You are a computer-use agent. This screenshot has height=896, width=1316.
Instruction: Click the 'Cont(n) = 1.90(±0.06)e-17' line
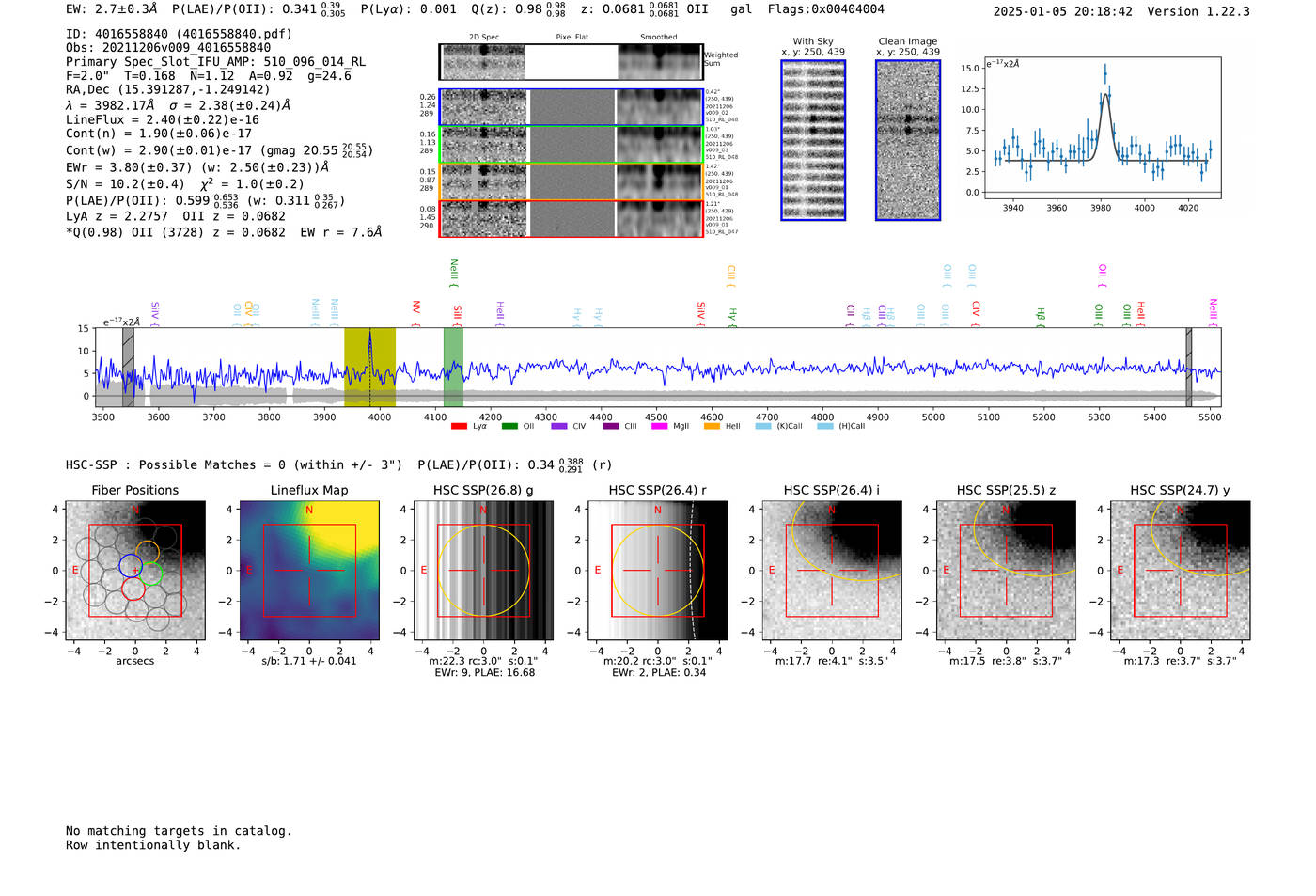[x=159, y=134]
